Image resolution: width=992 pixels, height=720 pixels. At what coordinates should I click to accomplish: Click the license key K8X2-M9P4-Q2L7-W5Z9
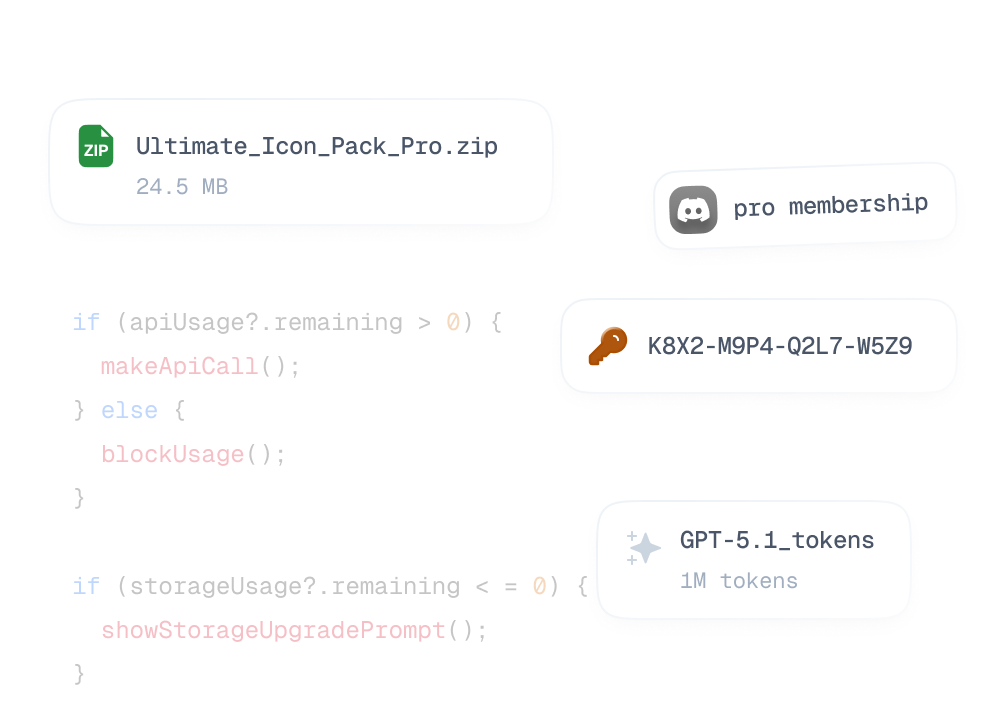(780, 346)
